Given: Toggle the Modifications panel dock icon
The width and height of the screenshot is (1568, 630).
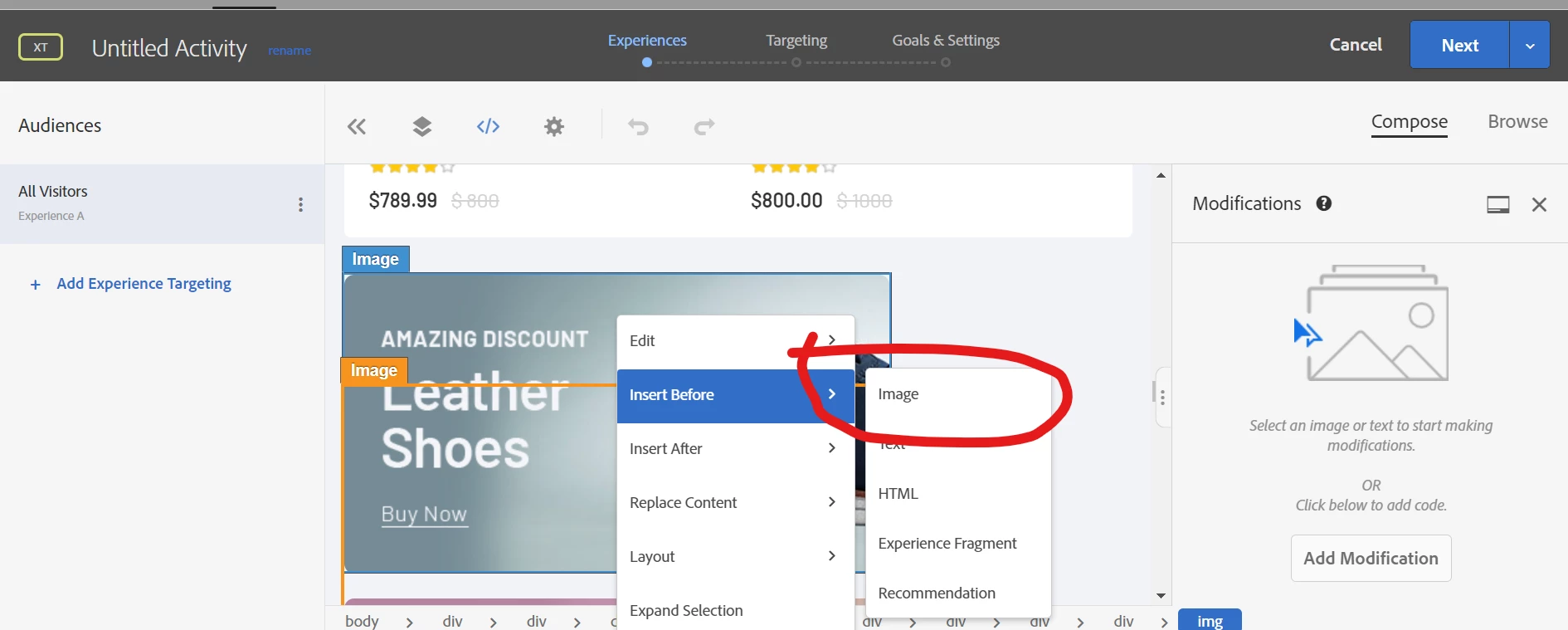Looking at the screenshot, I should [1498, 204].
